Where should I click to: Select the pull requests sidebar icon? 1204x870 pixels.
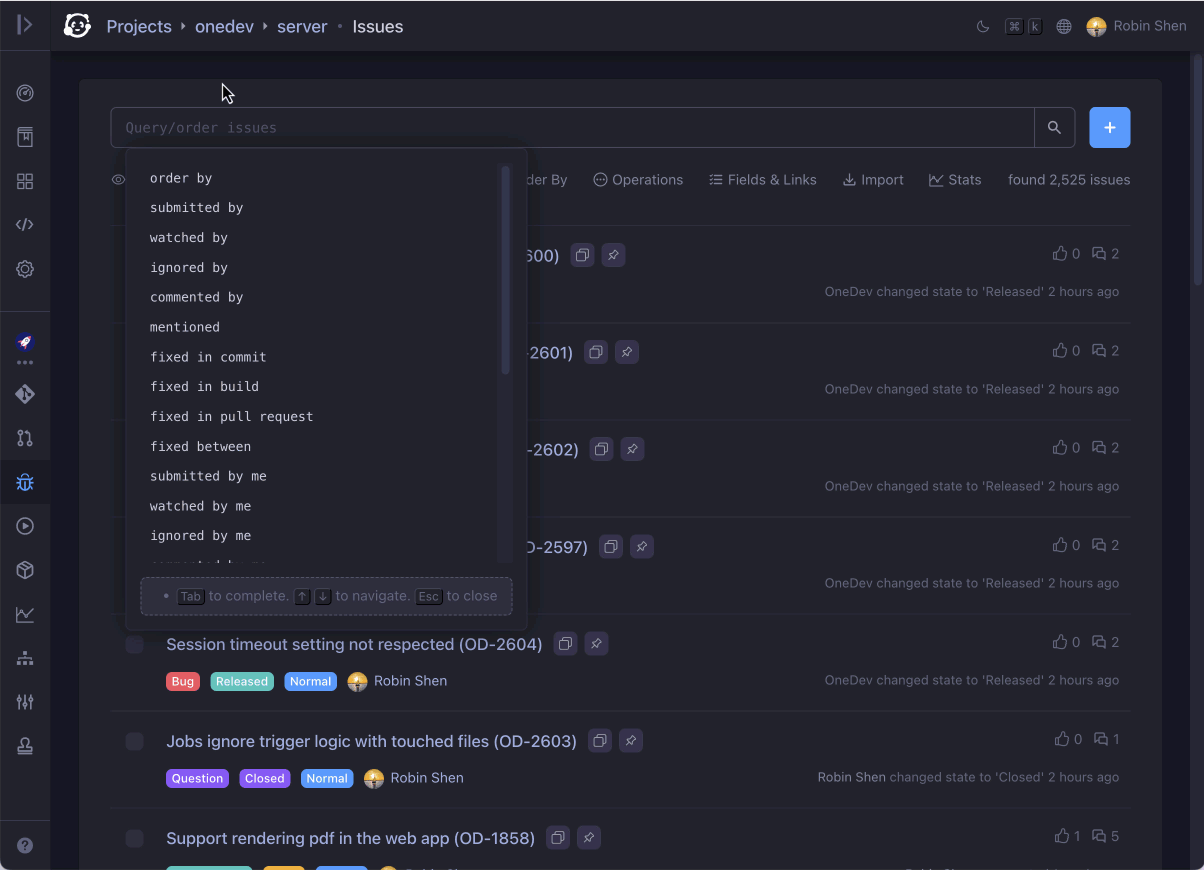pos(25,438)
